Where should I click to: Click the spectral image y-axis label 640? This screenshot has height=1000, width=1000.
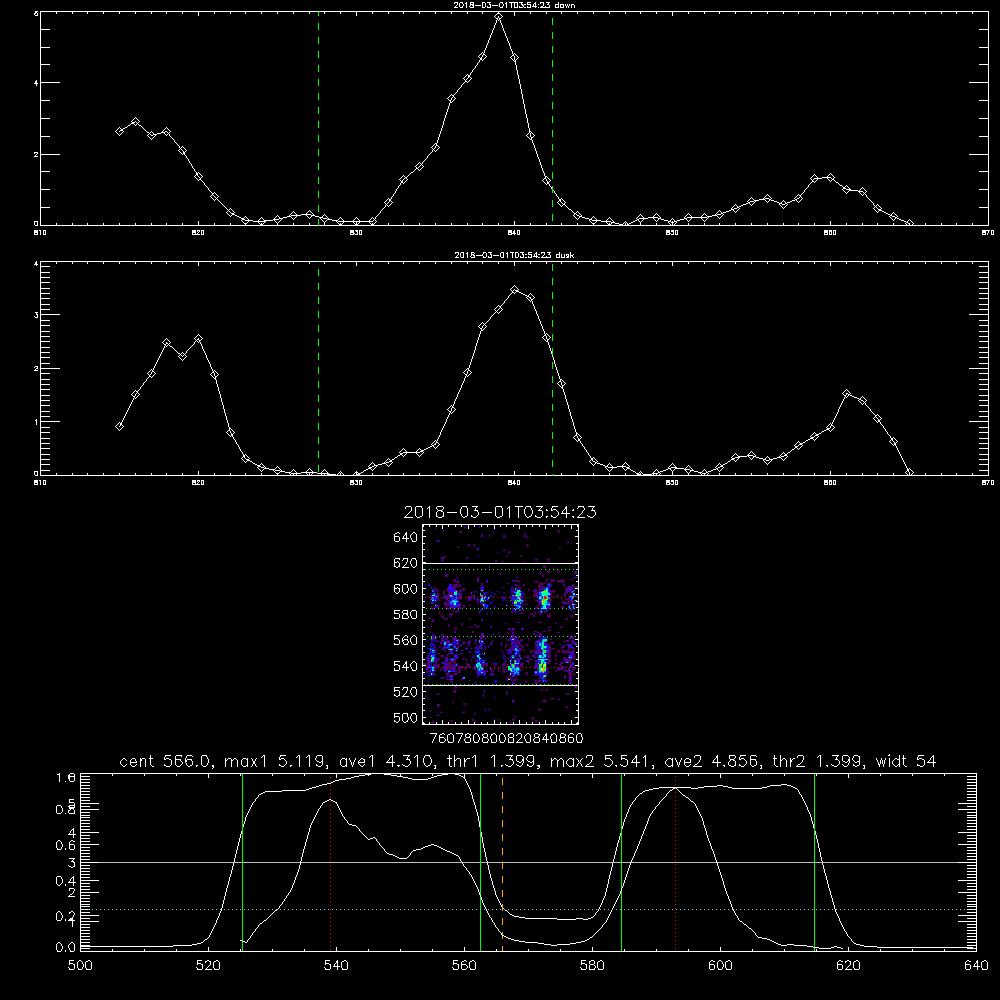[406, 538]
